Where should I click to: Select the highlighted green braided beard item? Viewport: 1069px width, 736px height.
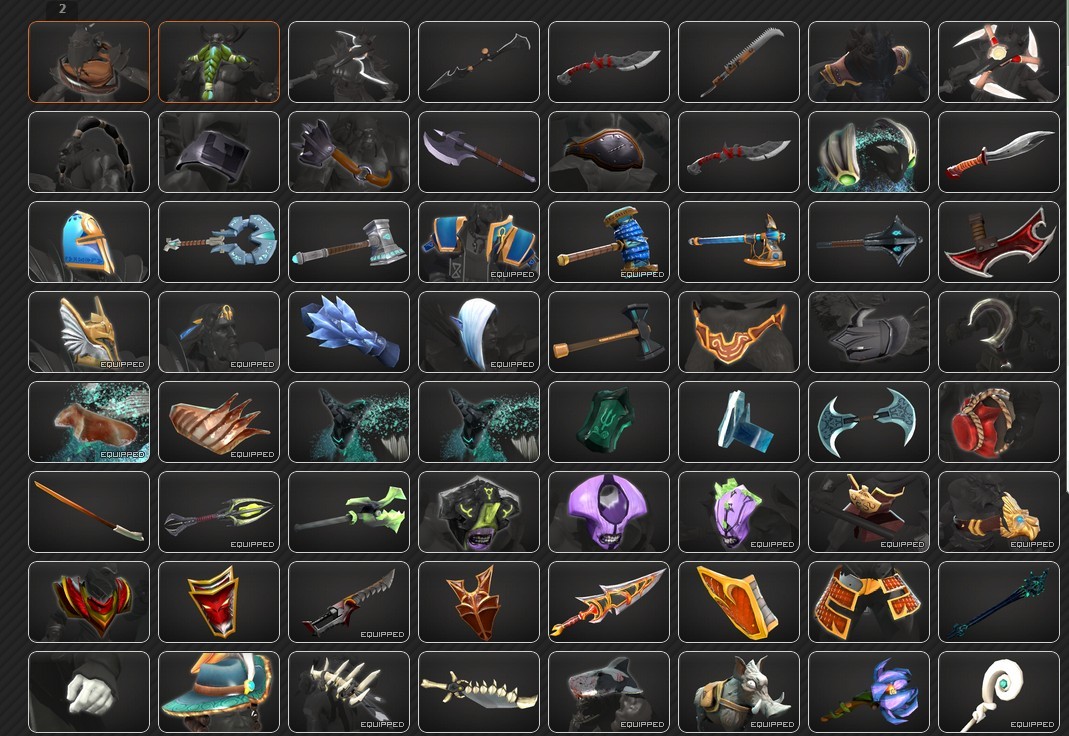pos(219,62)
